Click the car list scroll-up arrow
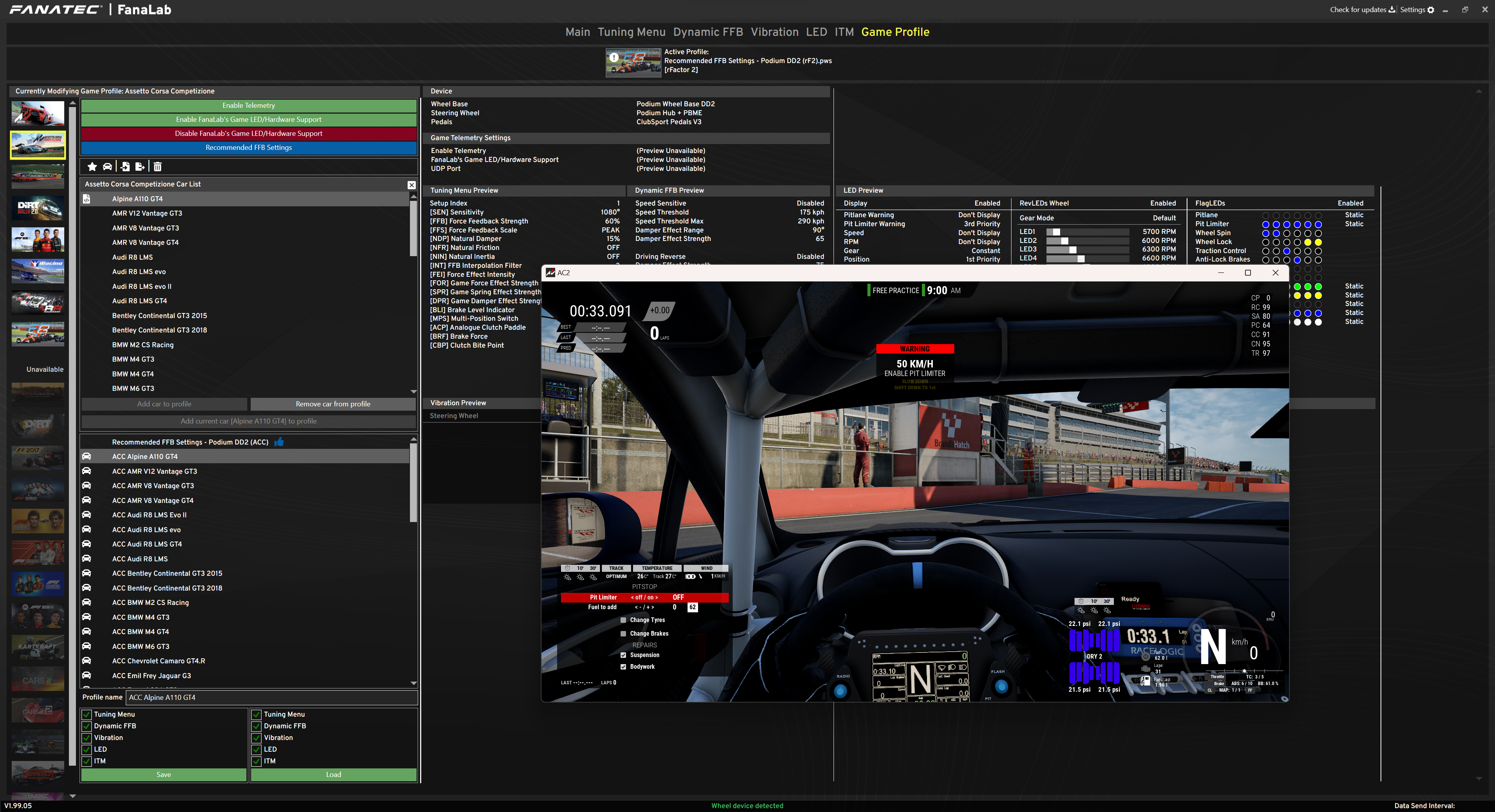 coord(413,197)
